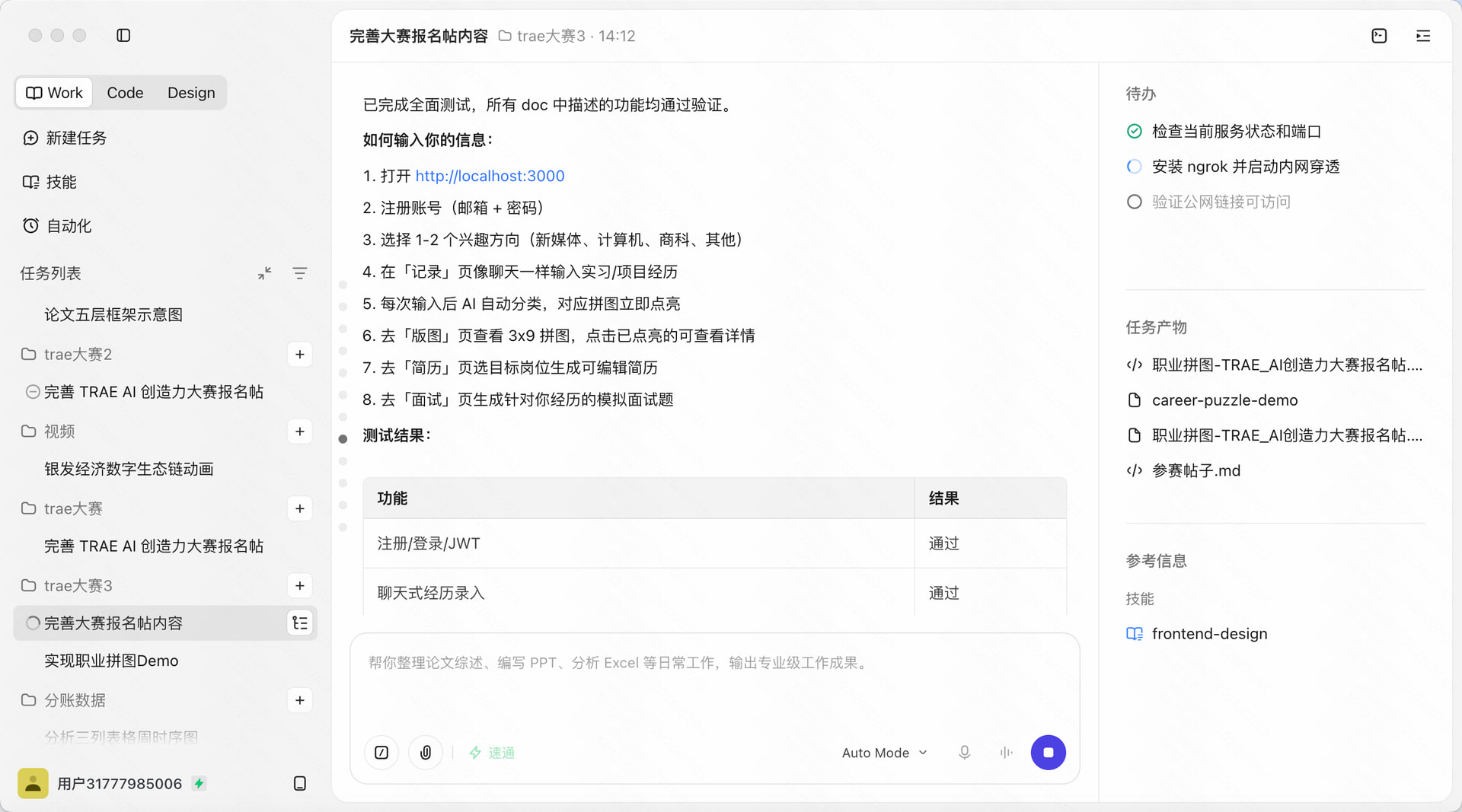Click the outline icon on 完善大赛报名帖内容 row
1462x812 pixels.
tap(300, 623)
